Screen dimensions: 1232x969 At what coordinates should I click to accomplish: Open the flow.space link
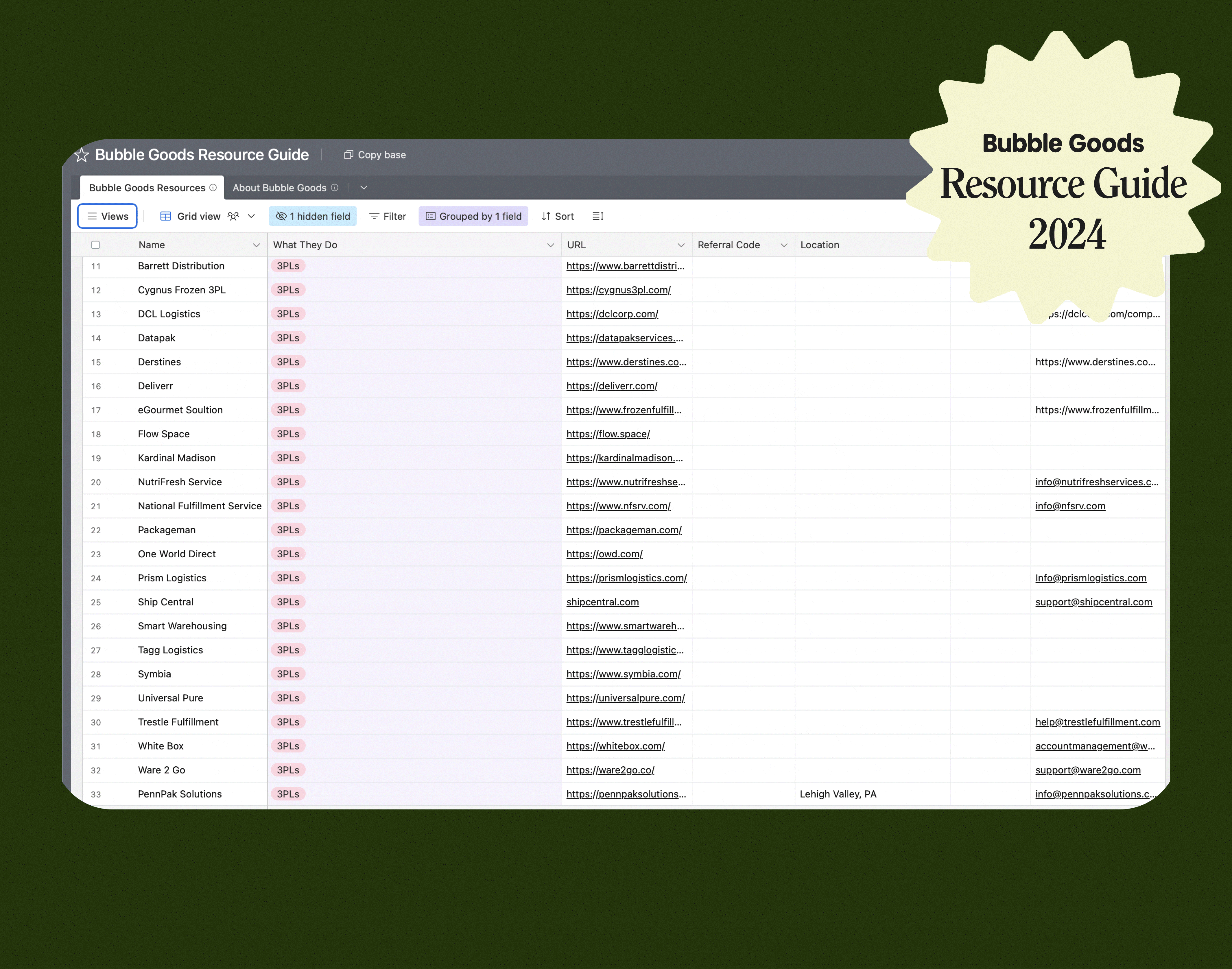pyautogui.click(x=608, y=434)
